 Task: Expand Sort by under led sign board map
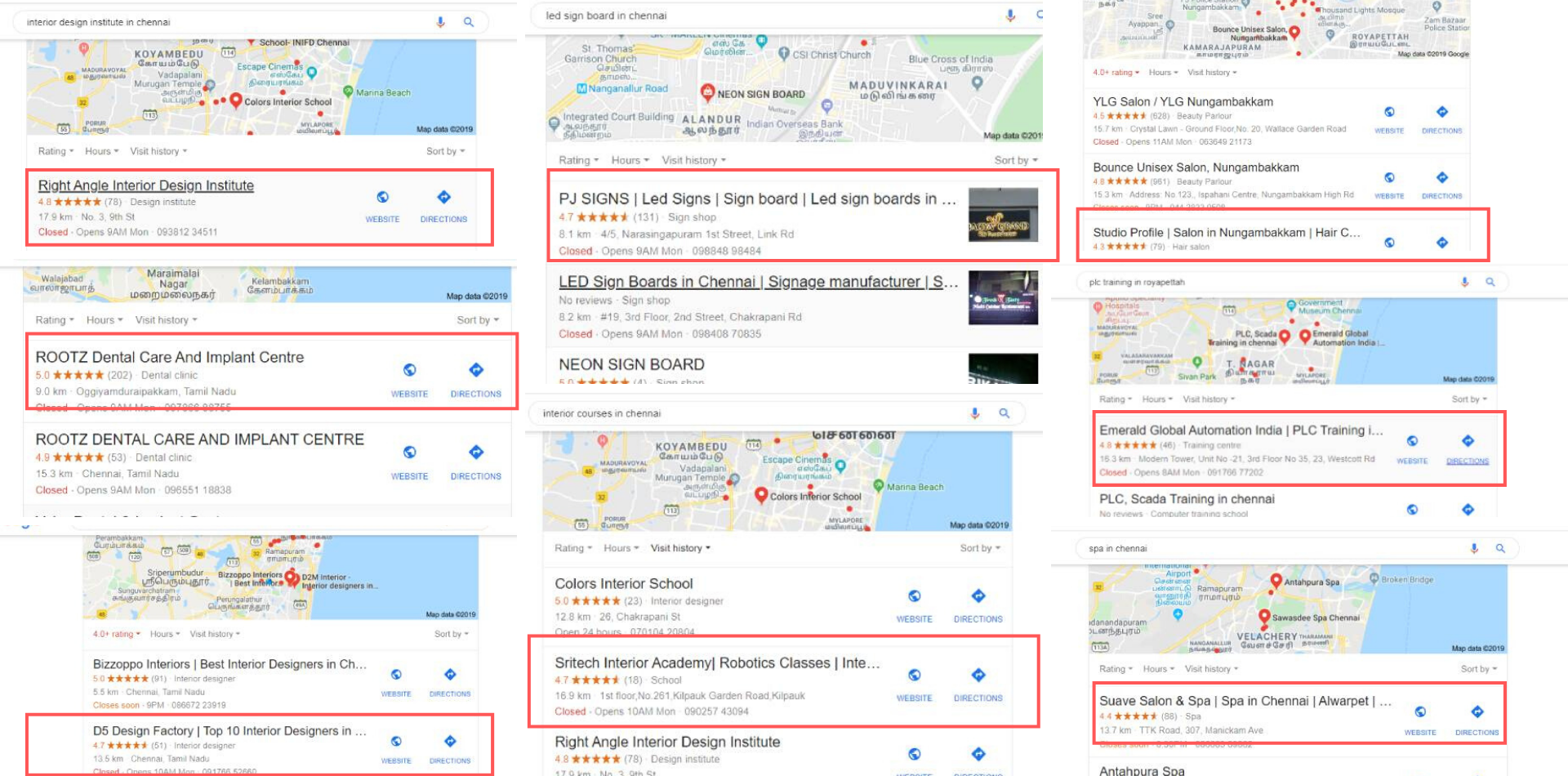click(1015, 161)
